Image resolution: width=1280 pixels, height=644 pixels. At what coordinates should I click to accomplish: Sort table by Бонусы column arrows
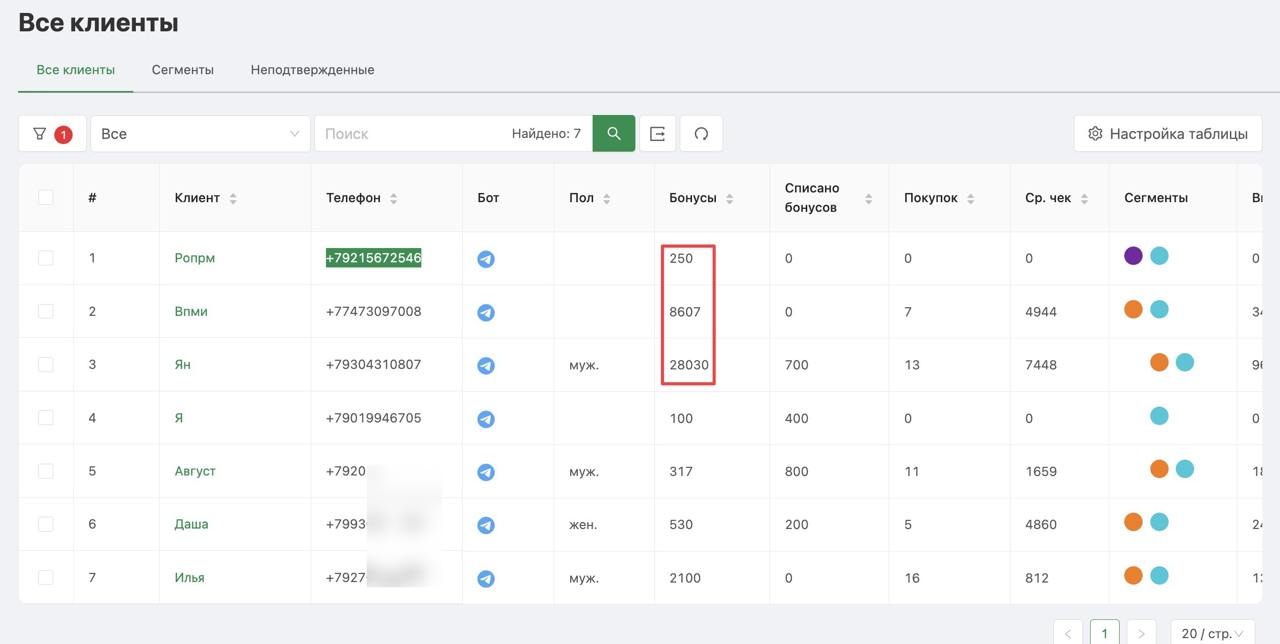tap(730, 198)
